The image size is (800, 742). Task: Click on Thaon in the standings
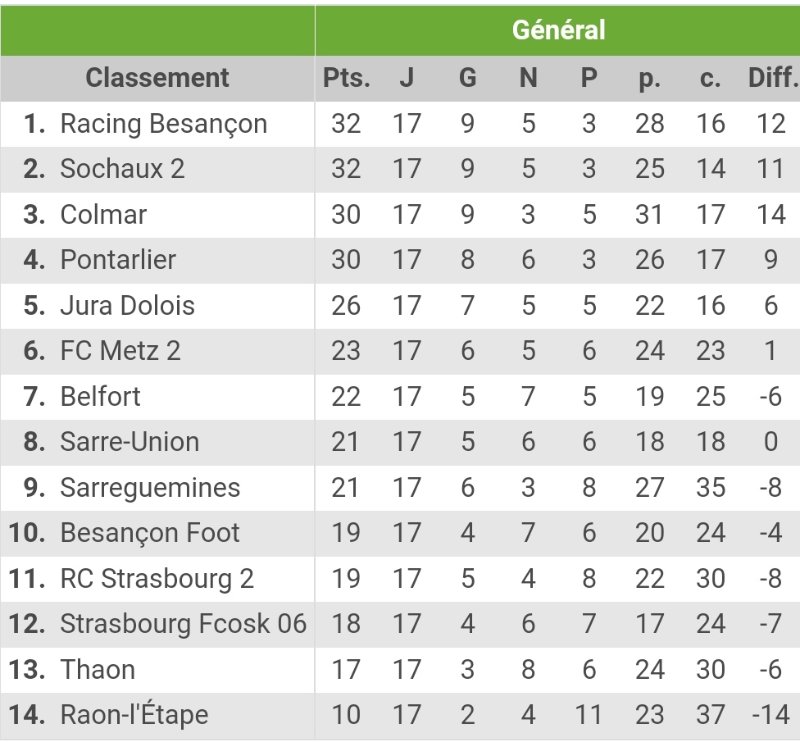point(97,670)
